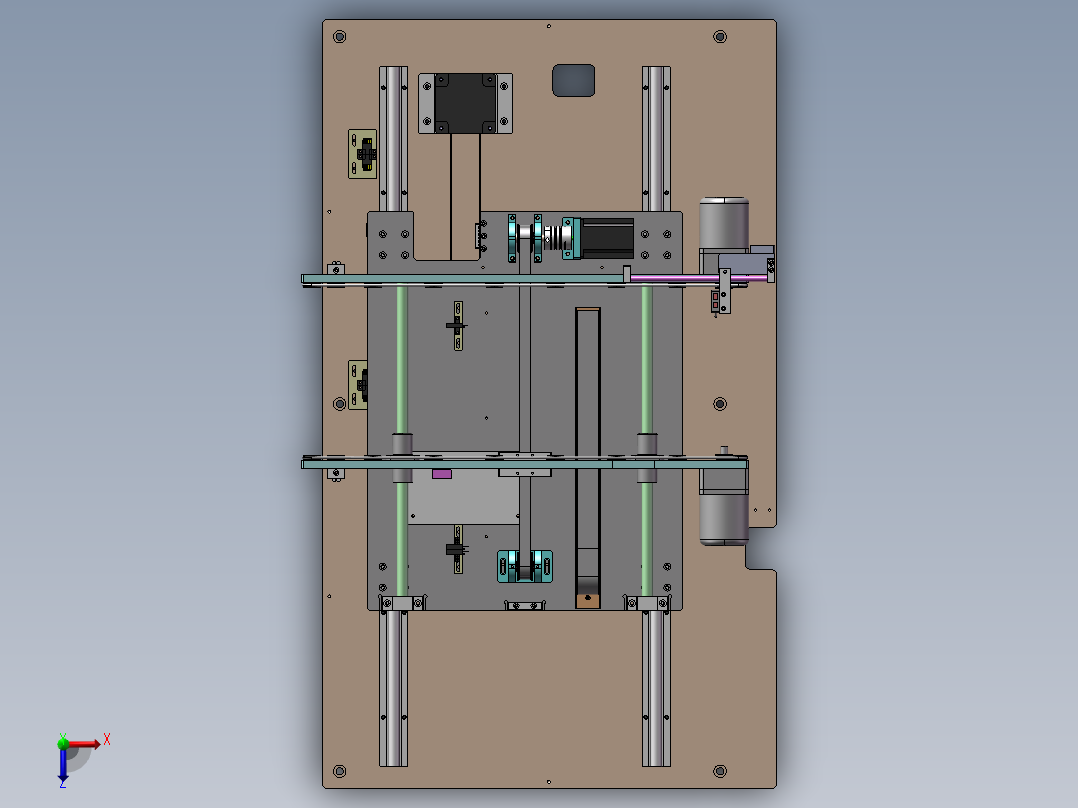Select the light gray rectangular plate
1078x808 pixels.
pyautogui.click(x=462, y=500)
